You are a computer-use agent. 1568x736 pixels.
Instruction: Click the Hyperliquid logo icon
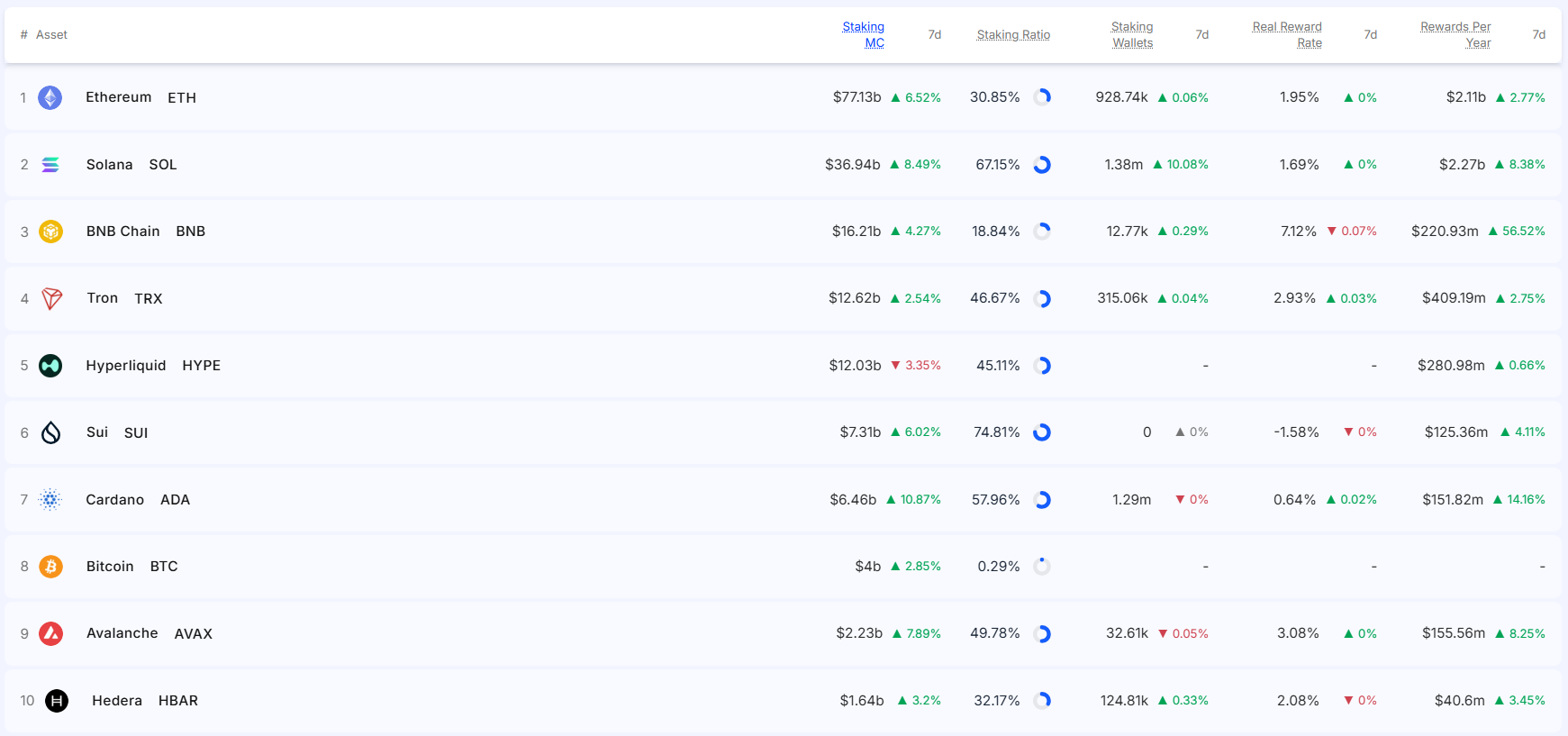pyautogui.click(x=50, y=366)
